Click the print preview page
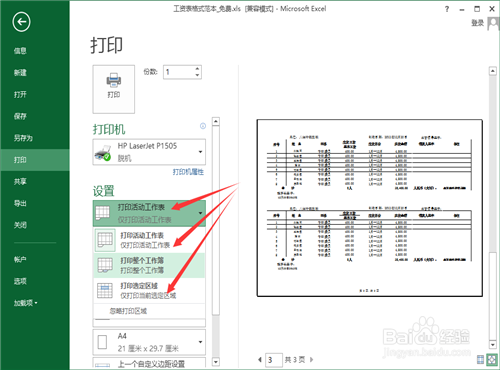500x370 pixels. coord(370,208)
